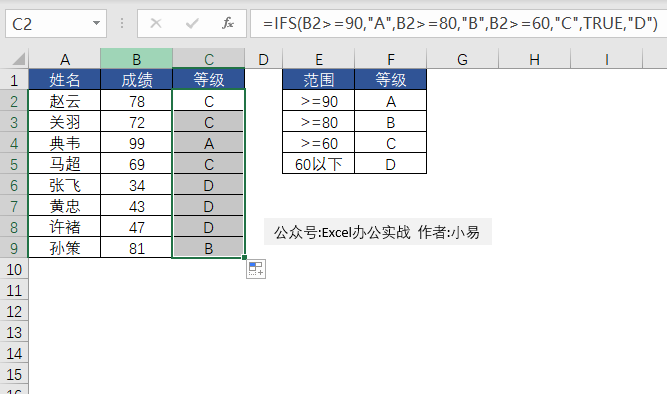Select the score cell 81
This screenshot has width=667, height=394.
[x=137, y=248]
